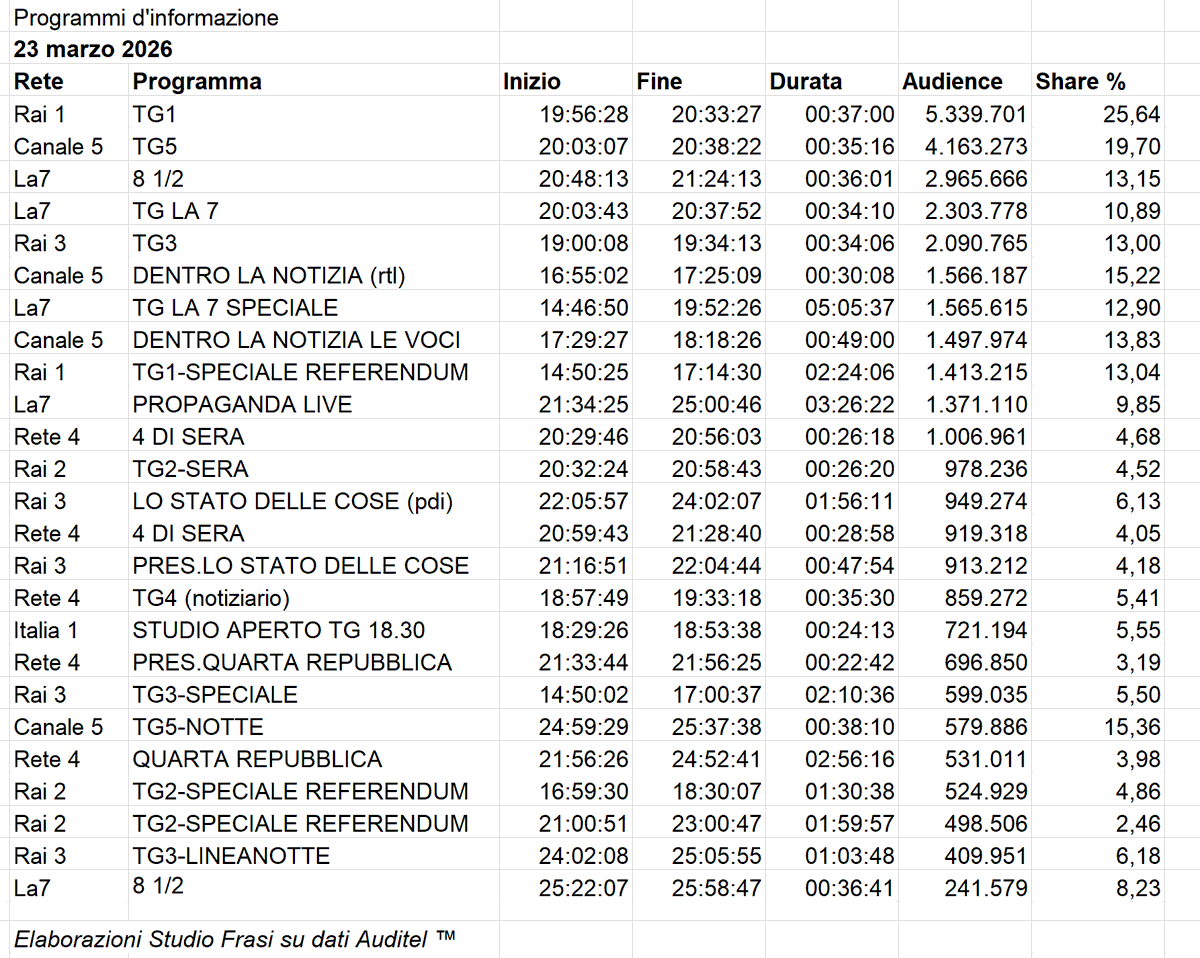Select the share value 6,18
Screen dimensions: 1200x958
1139,855
